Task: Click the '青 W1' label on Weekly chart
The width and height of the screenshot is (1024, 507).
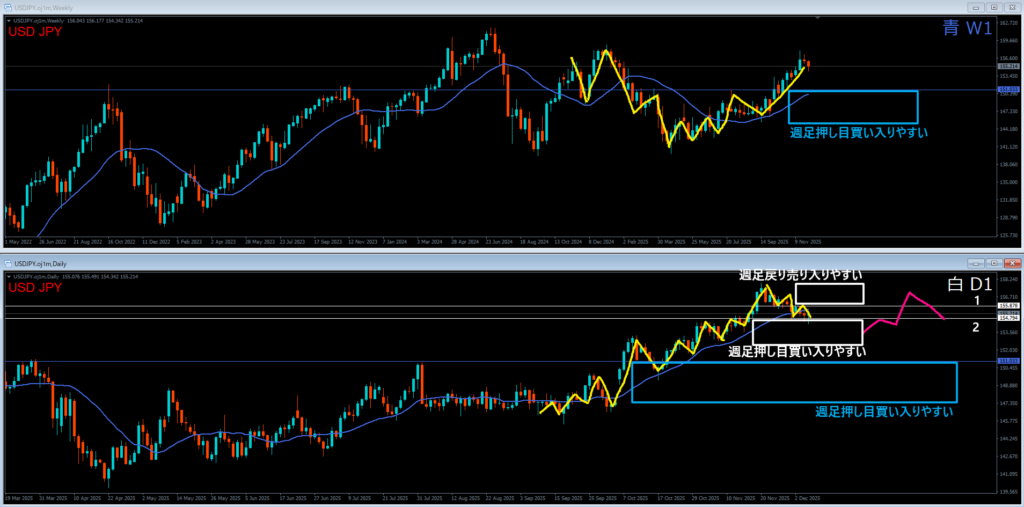Action: pos(964,30)
